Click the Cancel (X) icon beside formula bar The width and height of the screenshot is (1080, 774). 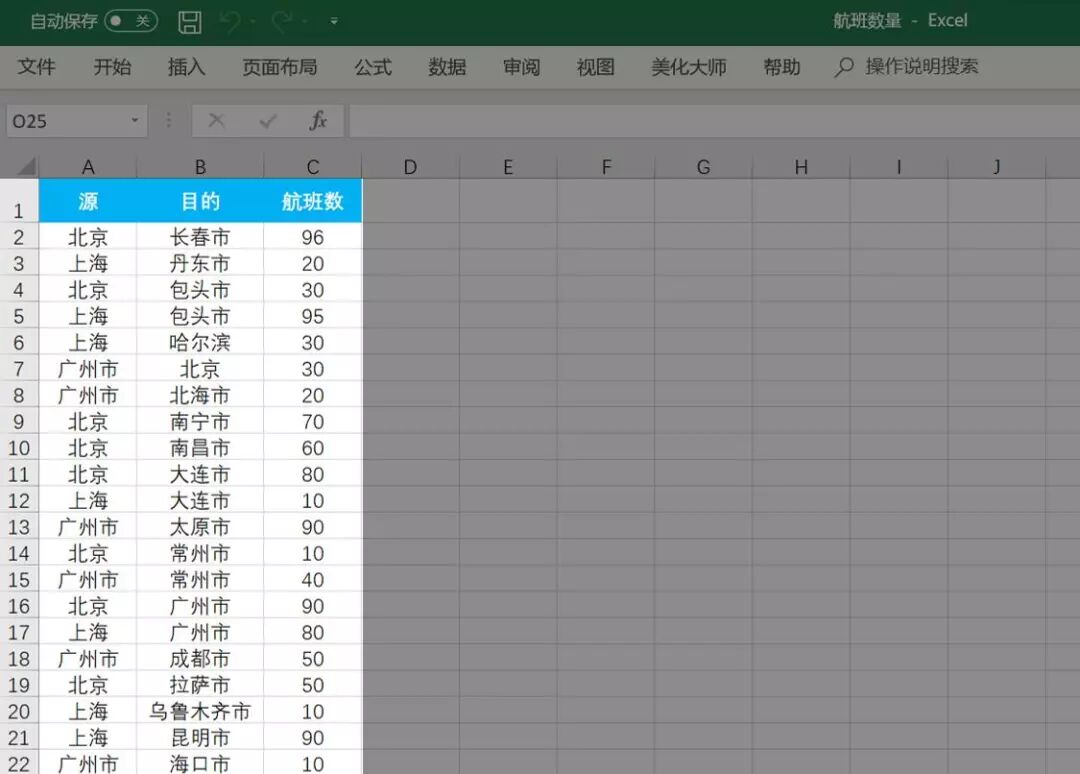pos(216,121)
